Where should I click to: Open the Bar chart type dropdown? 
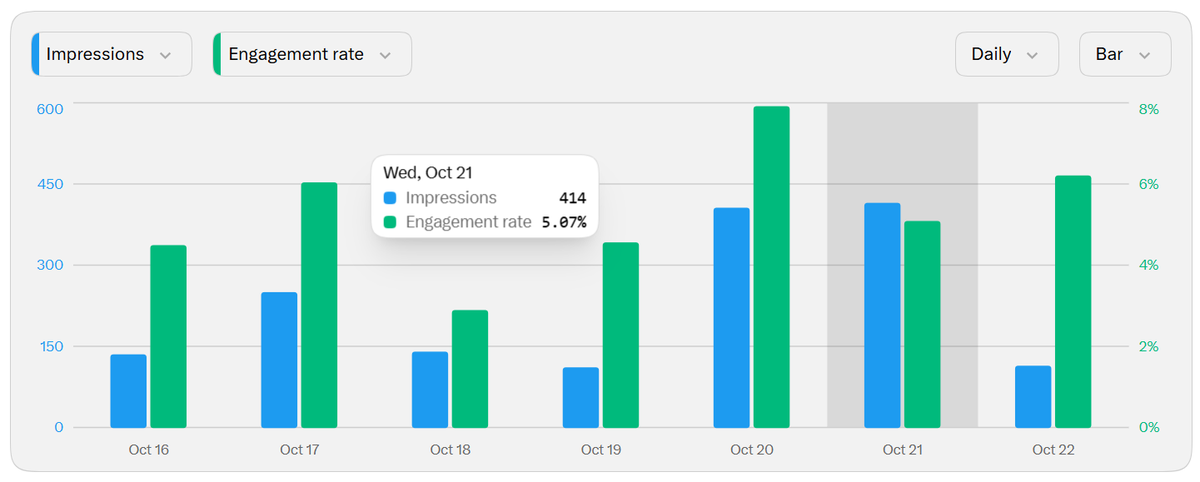(x=1125, y=54)
